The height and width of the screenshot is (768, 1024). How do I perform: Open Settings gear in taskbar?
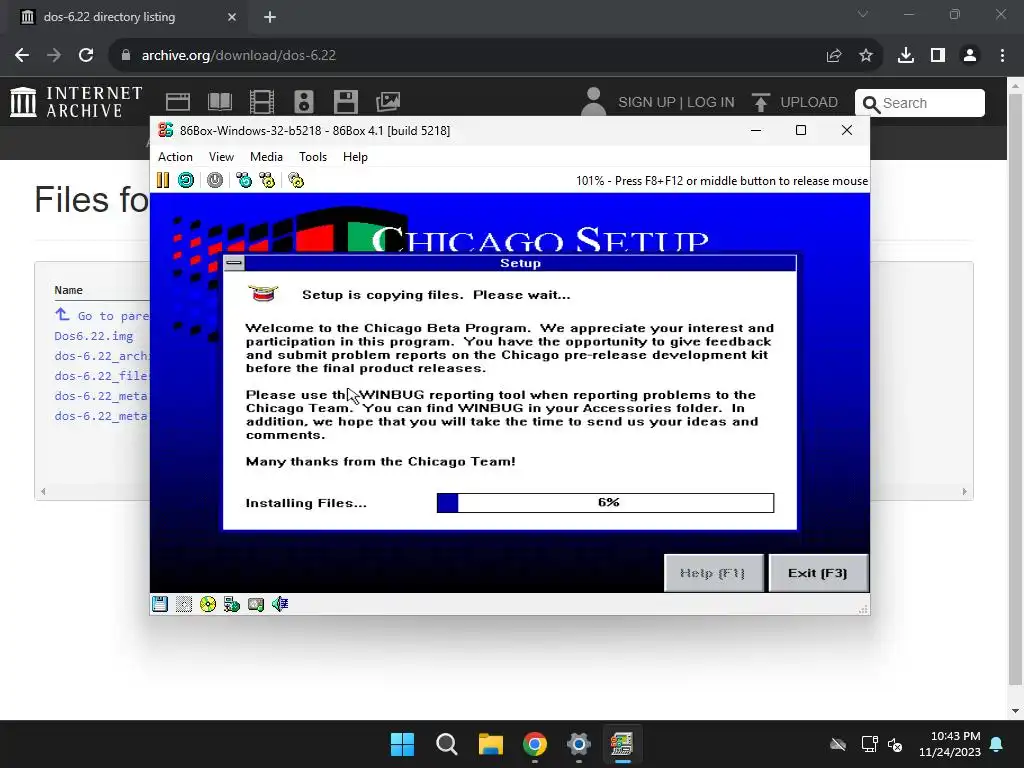[579, 744]
